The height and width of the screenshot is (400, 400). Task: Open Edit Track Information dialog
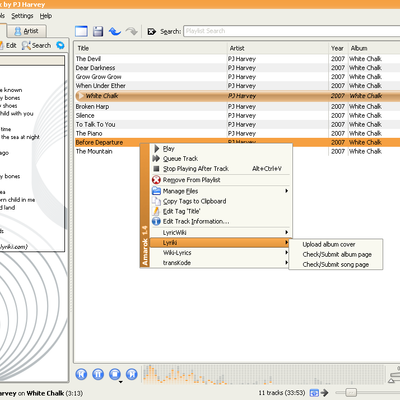click(221, 221)
